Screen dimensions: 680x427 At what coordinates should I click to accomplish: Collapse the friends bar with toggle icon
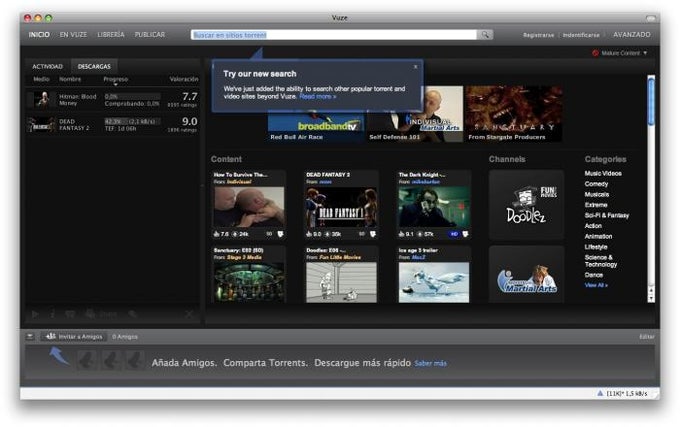click(x=30, y=336)
